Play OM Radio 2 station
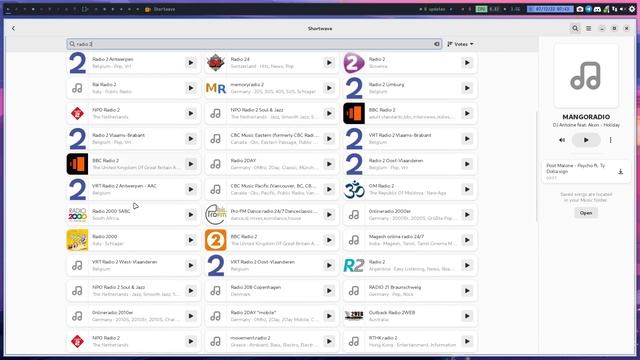The image size is (640, 360). (467, 189)
